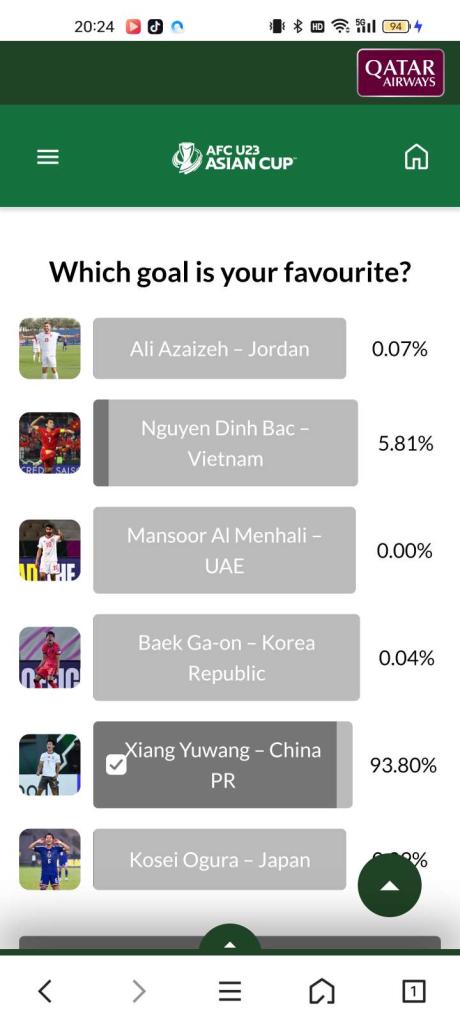The width and height of the screenshot is (460, 1027).
Task: Tap the TikTok notification icon in status bar
Action: tap(155, 26)
